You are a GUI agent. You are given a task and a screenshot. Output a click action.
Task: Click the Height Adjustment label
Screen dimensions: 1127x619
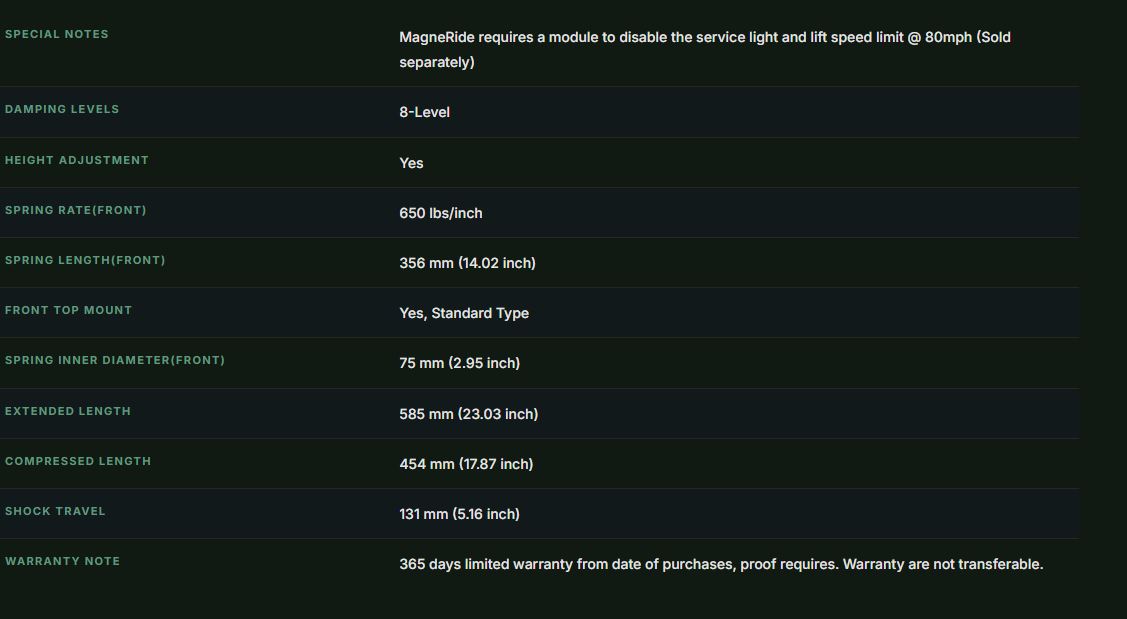(77, 160)
